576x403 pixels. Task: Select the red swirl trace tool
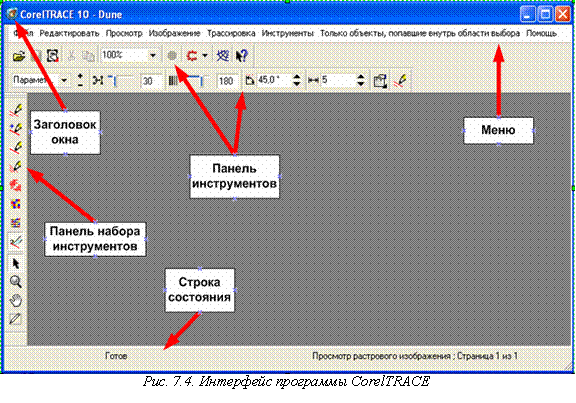[x=15, y=185]
